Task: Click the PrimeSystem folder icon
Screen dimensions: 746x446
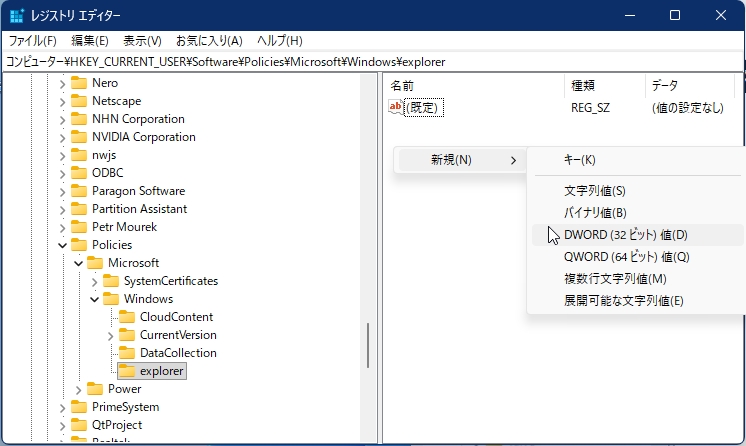Action: coord(79,407)
